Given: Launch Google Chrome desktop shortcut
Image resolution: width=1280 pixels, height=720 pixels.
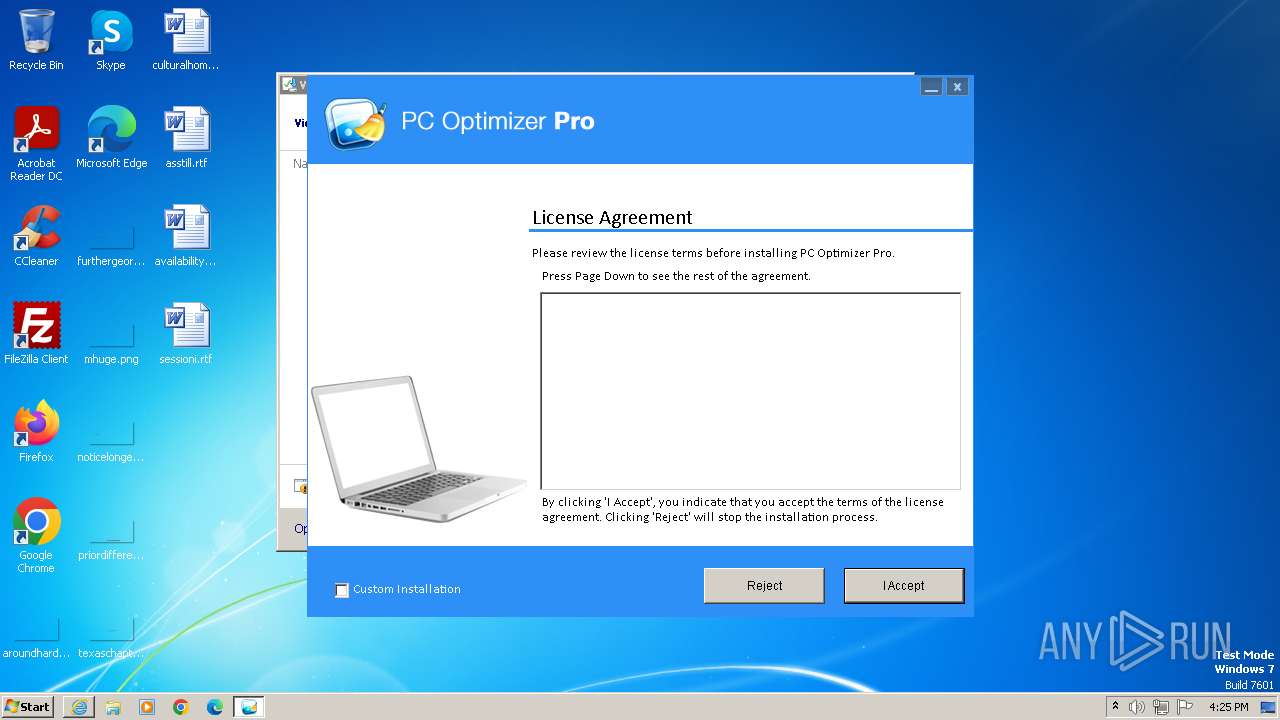Looking at the screenshot, I should (36, 536).
